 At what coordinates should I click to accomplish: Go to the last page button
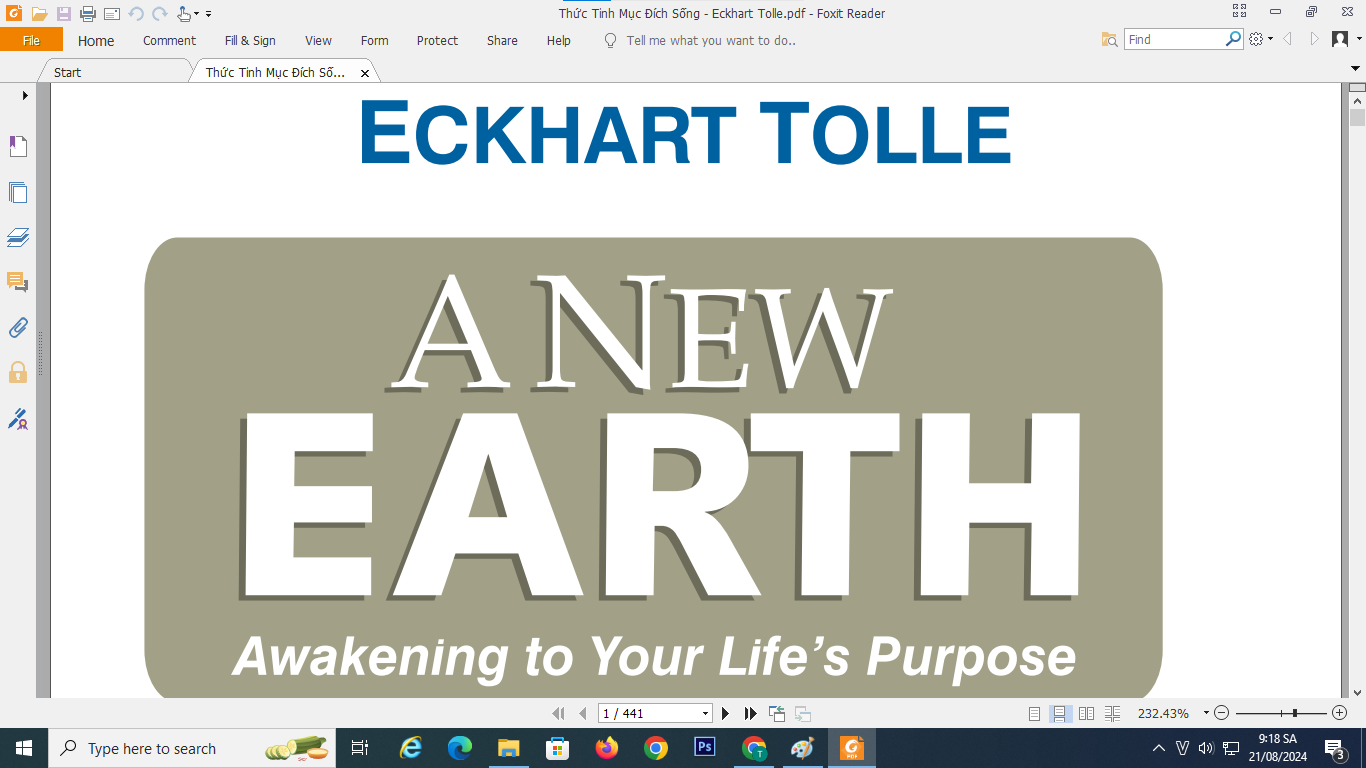coord(750,713)
